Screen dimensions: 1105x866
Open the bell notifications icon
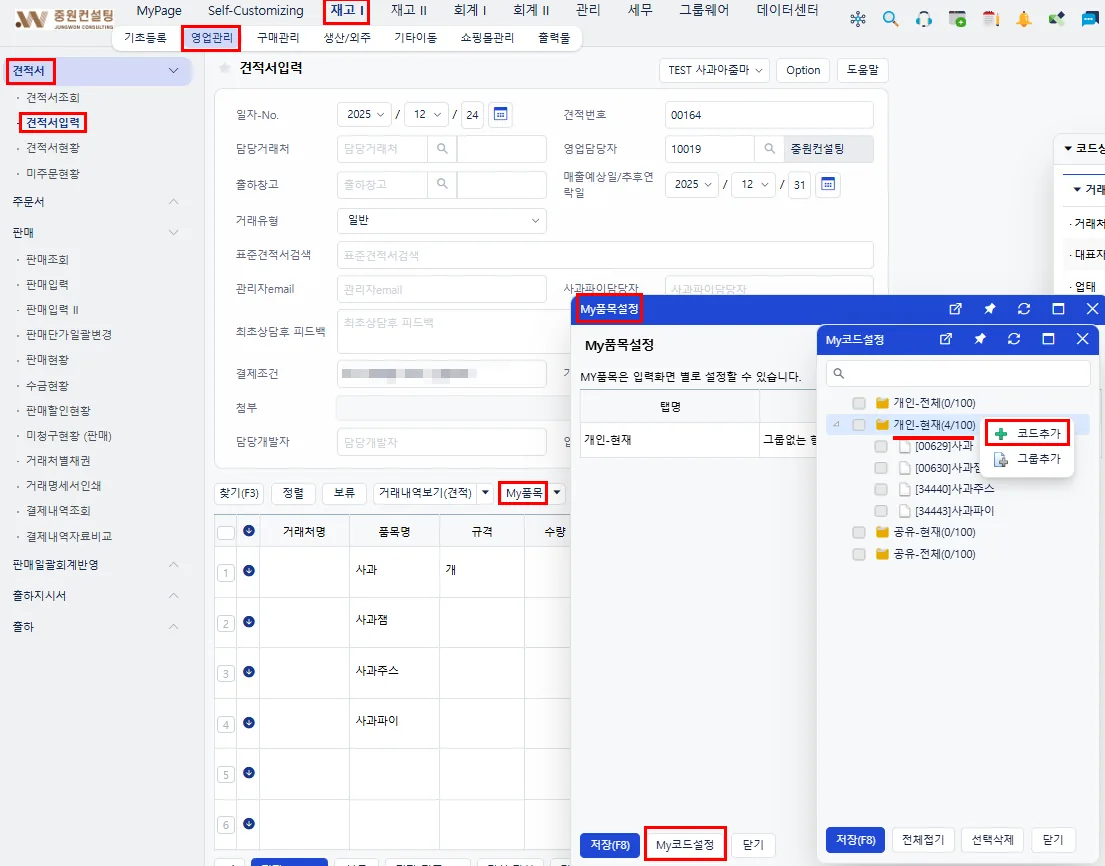[x=1024, y=19]
